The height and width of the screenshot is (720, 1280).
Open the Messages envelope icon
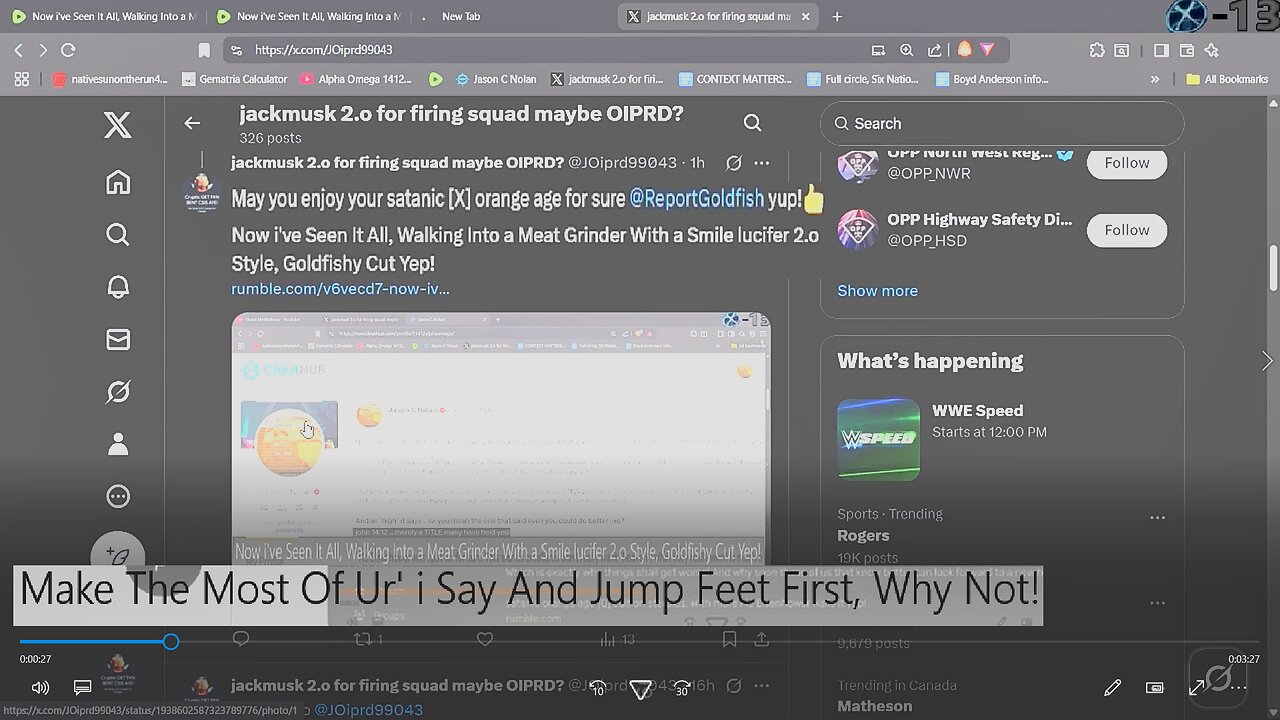click(118, 340)
